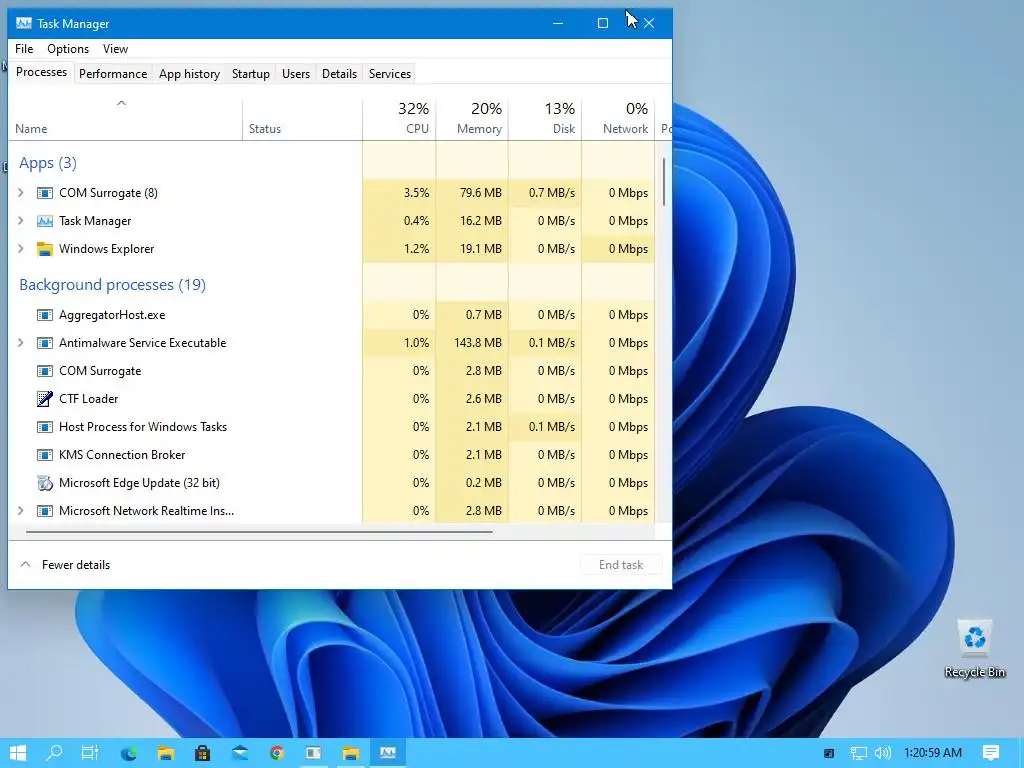The height and width of the screenshot is (768, 1024).
Task: Click the Task Manager process row icon
Action: [44, 221]
